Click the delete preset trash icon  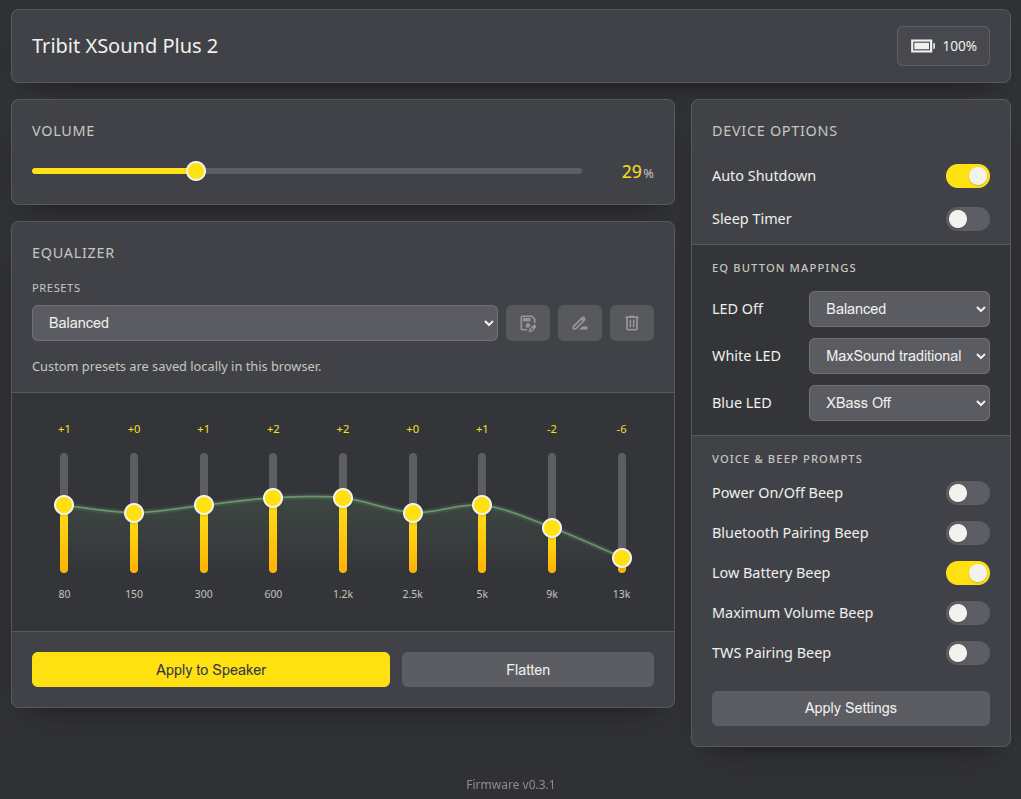click(632, 323)
